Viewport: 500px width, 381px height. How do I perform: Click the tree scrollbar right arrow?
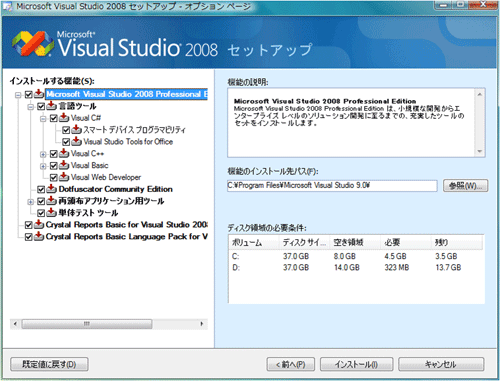click(202, 324)
